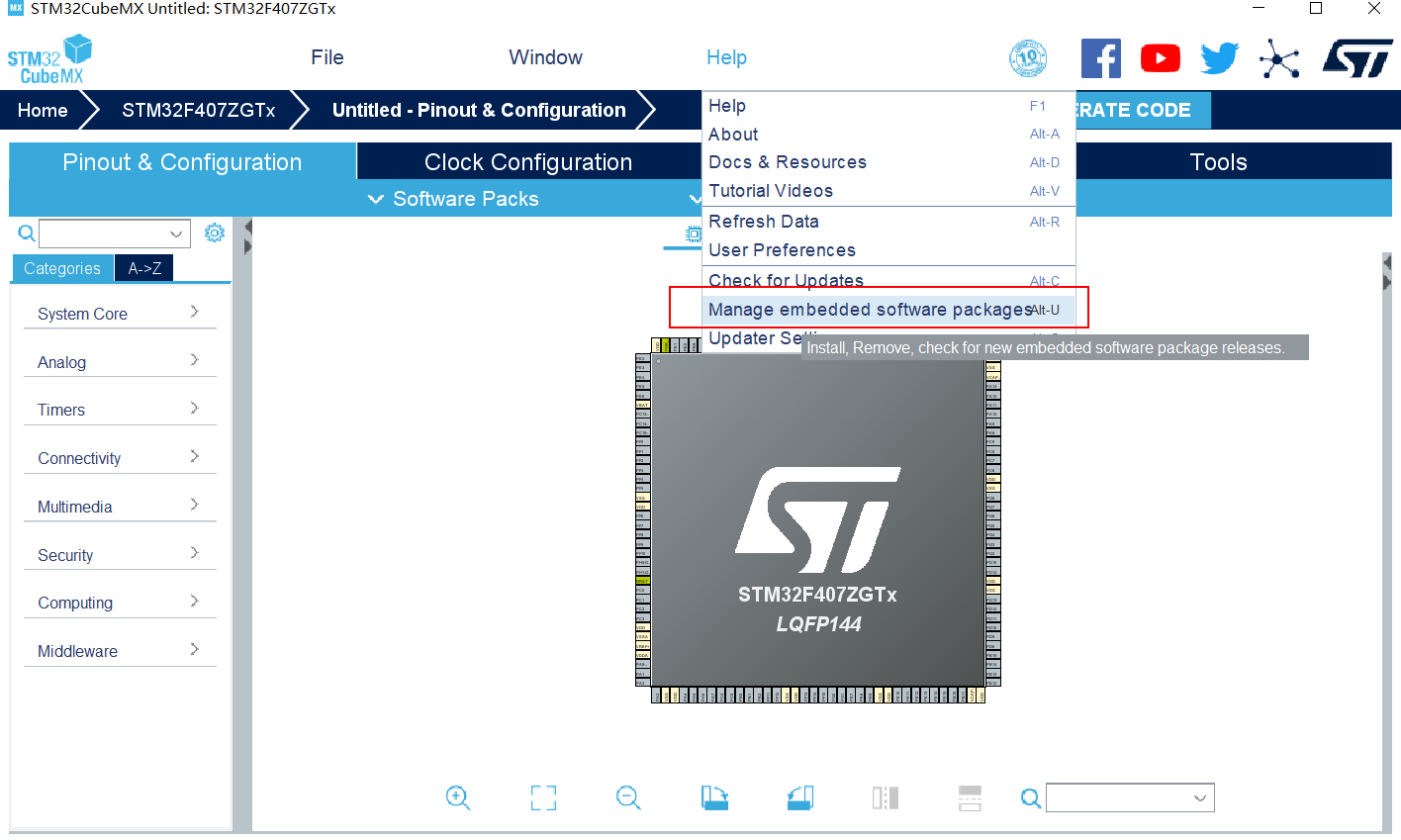This screenshot has width=1401, height=840.
Task: Open User Preferences menu entry
Action: click(x=888, y=250)
